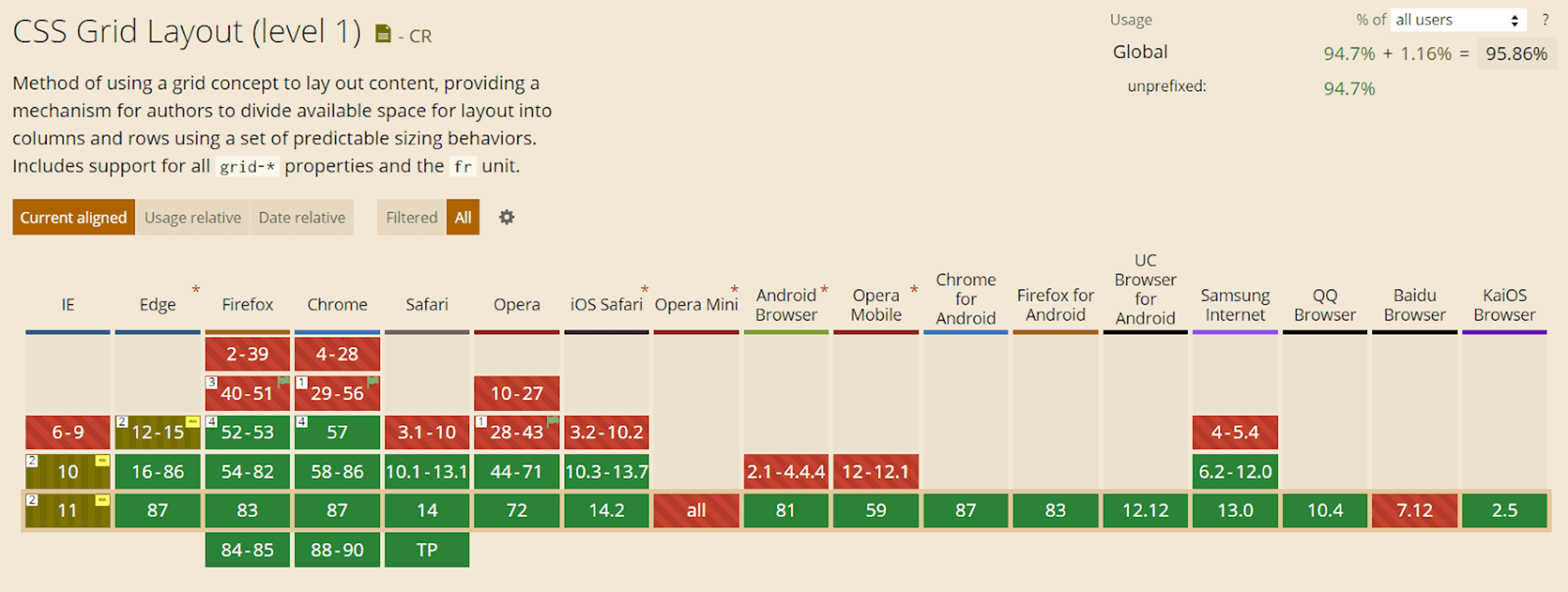Select the Current aligned tab
This screenshot has height=592, width=1568.
73,217
